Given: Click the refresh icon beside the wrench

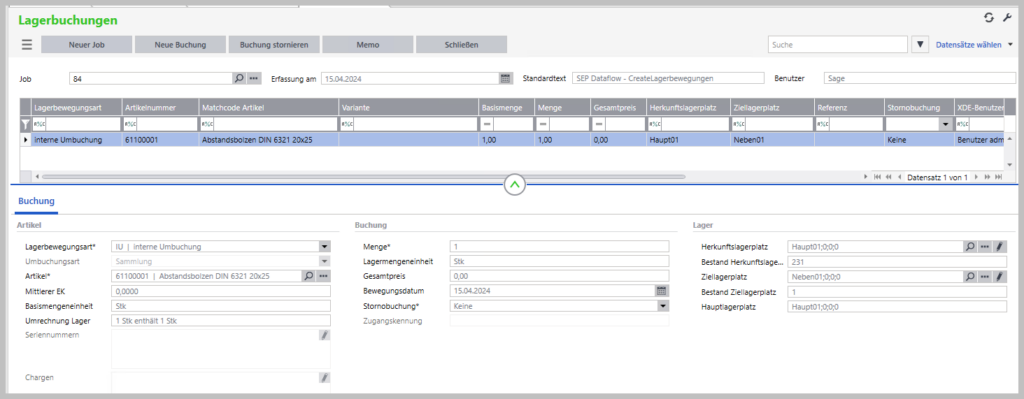Looking at the screenshot, I should pyautogui.click(x=988, y=18).
